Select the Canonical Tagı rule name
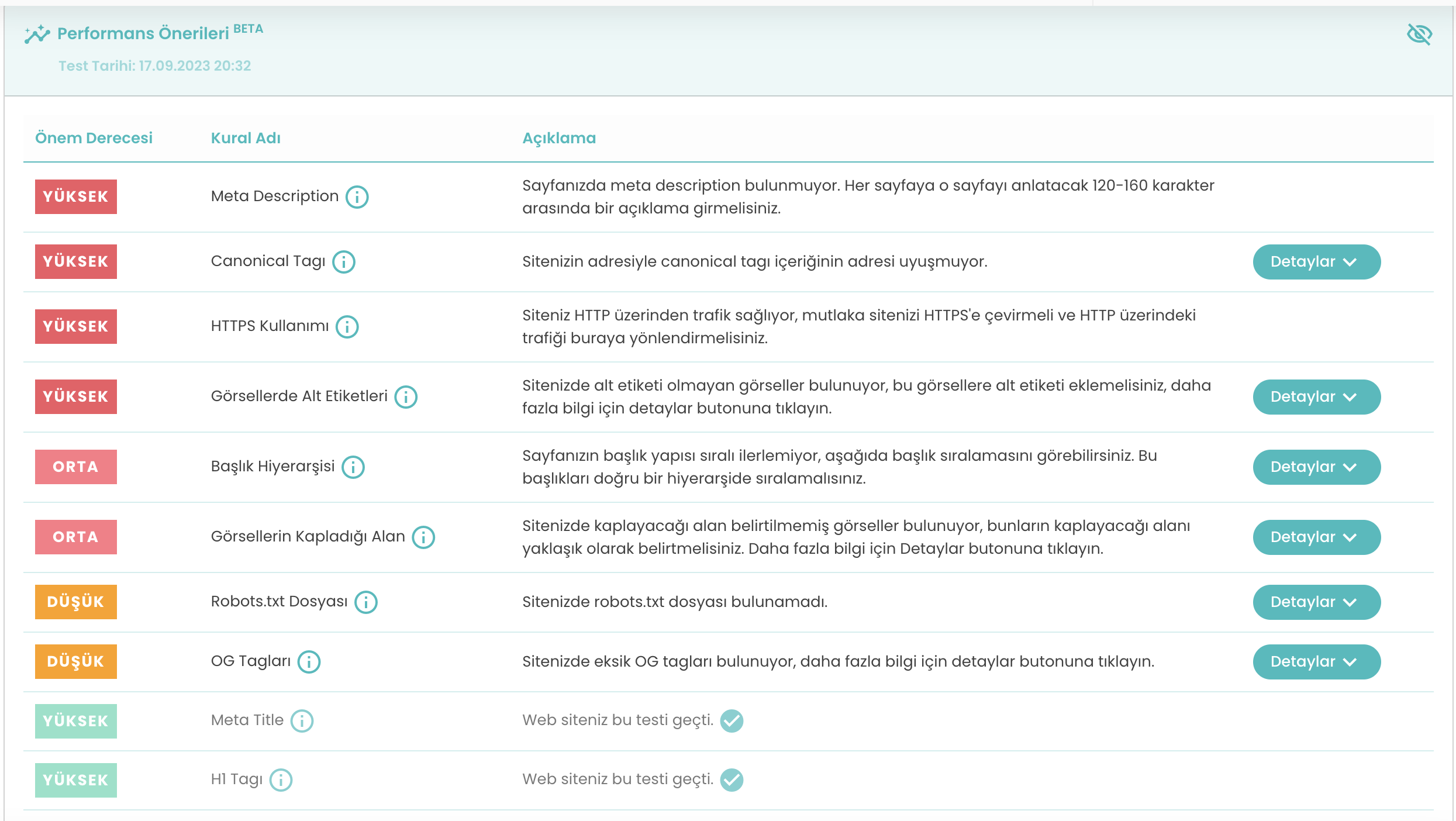Viewport: 1456px width, 821px height. point(268,261)
